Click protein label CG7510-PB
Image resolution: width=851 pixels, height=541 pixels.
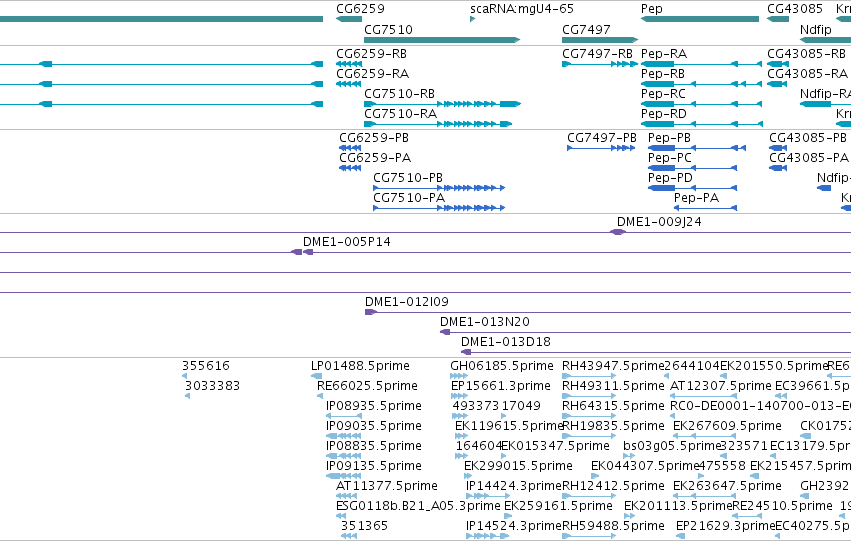pyautogui.click(x=408, y=178)
